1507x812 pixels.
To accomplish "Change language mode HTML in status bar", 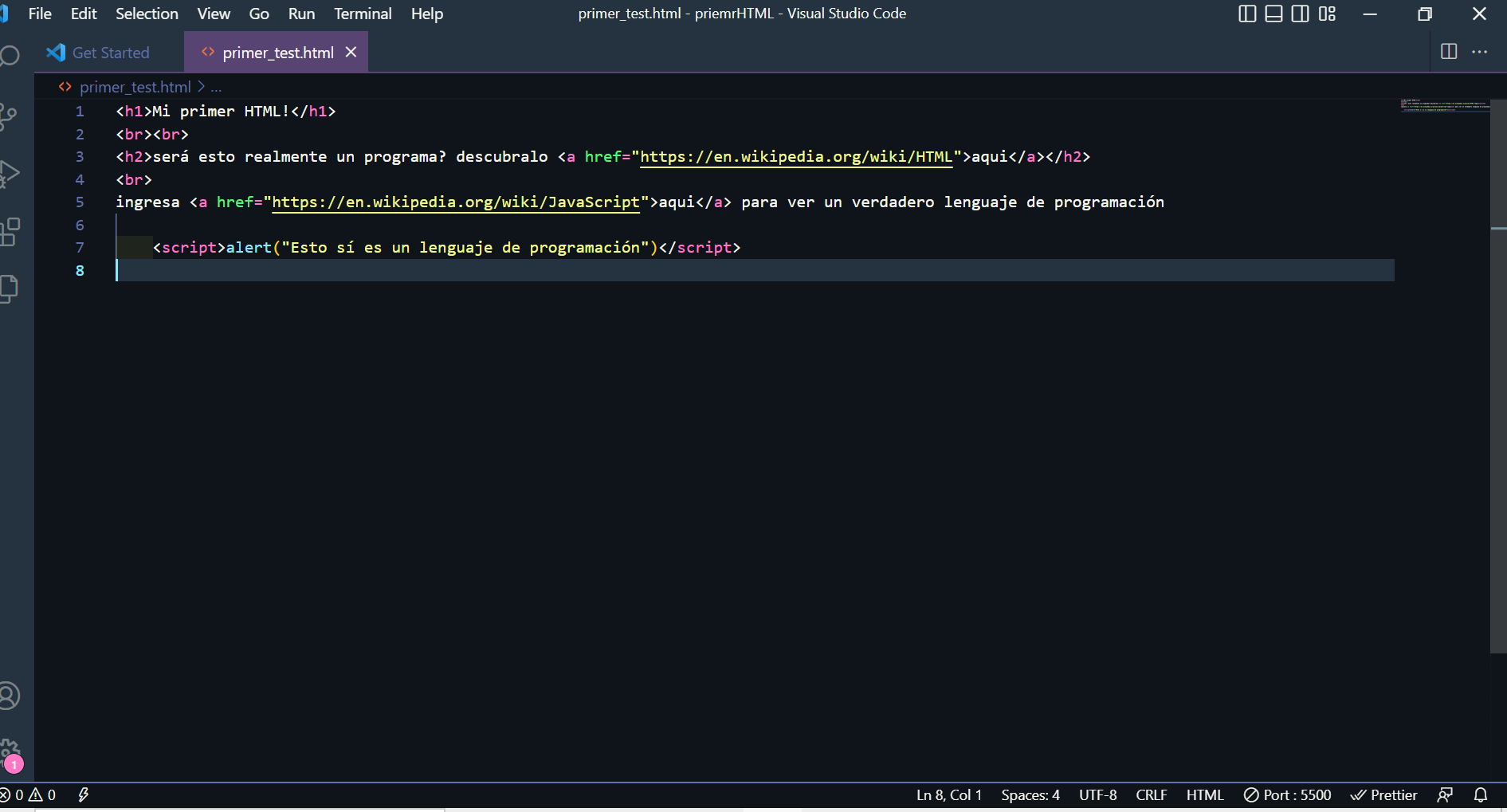I will [x=1205, y=795].
